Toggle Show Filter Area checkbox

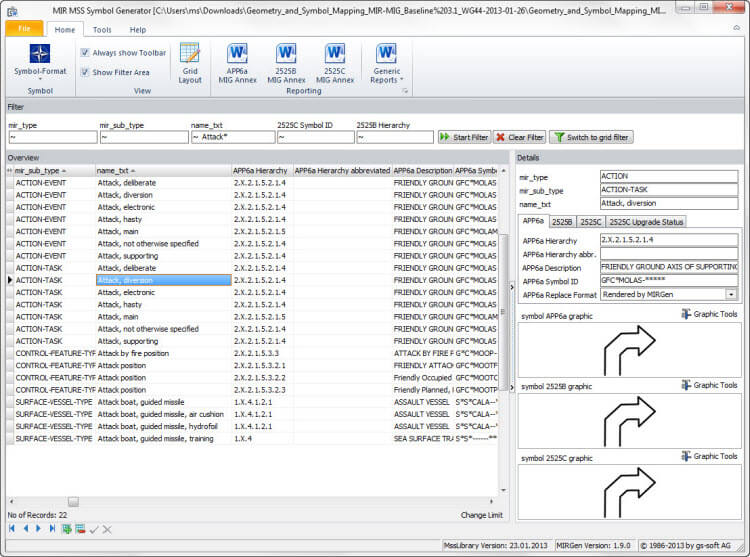click(x=85, y=72)
